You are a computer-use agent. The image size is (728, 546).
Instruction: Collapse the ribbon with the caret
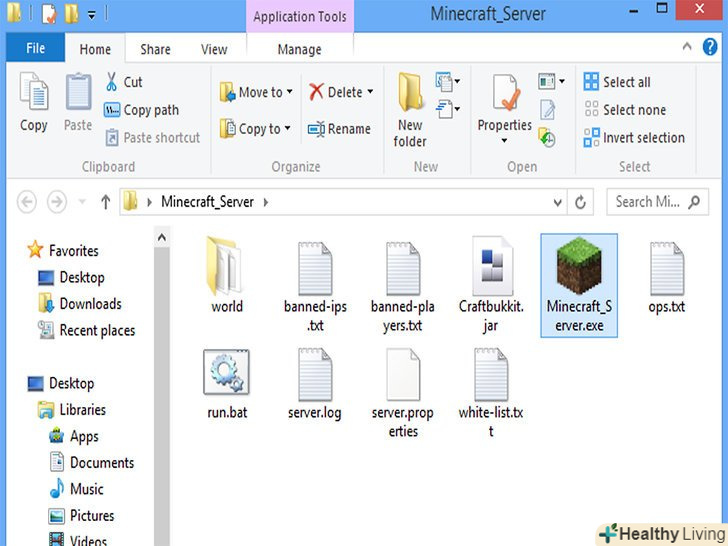[687, 46]
